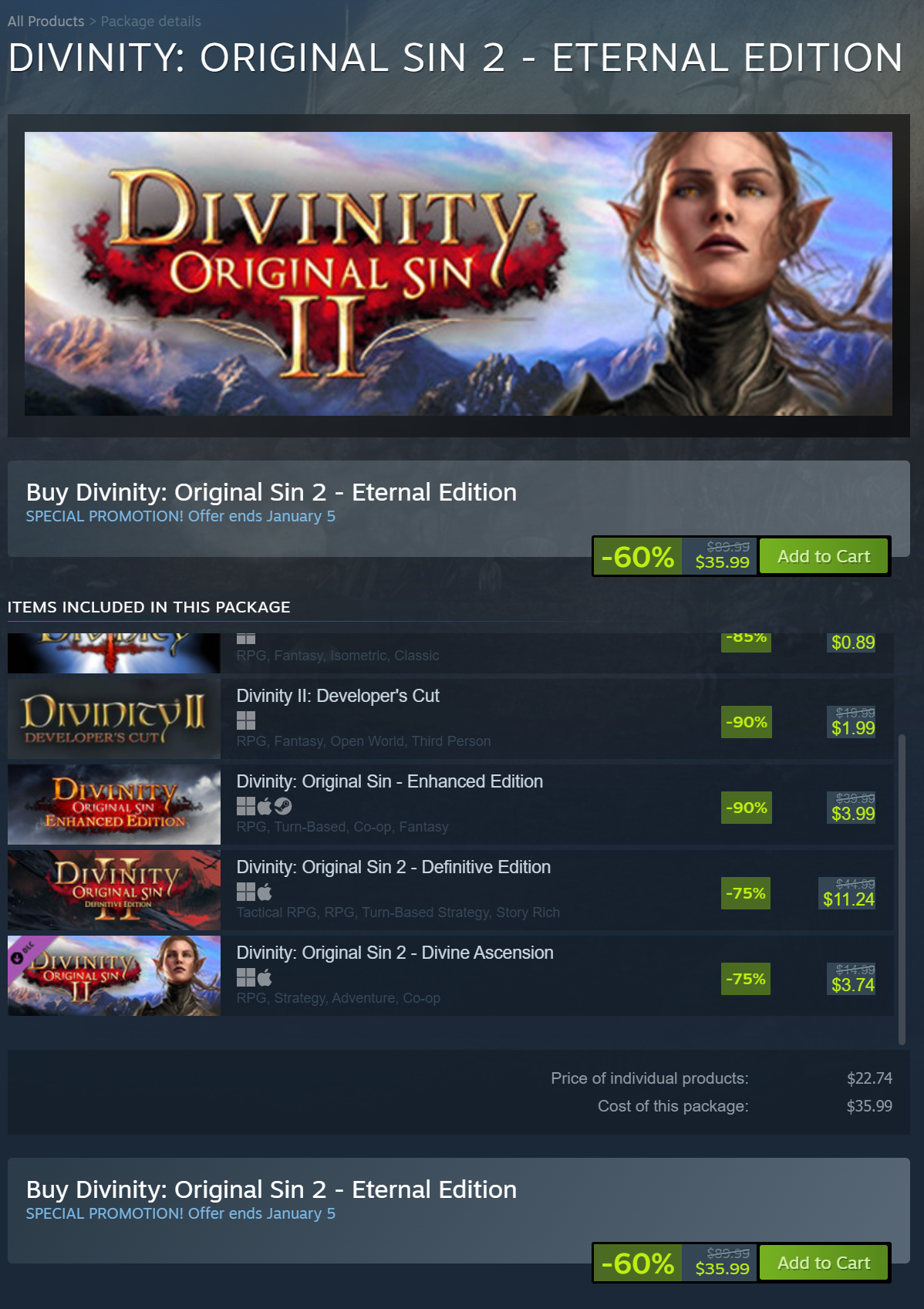Click the Windows icon under Divine Ascension
924x1309 pixels.
point(245,977)
